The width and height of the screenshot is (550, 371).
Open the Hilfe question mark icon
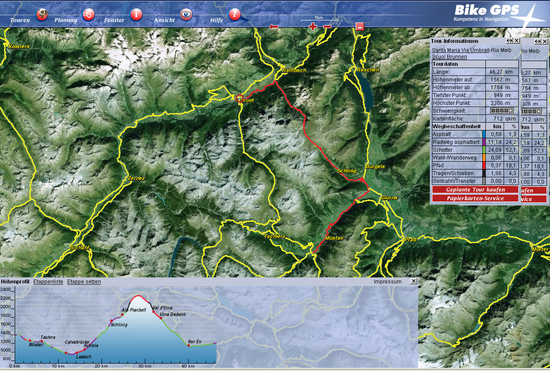pyautogui.click(x=234, y=15)
